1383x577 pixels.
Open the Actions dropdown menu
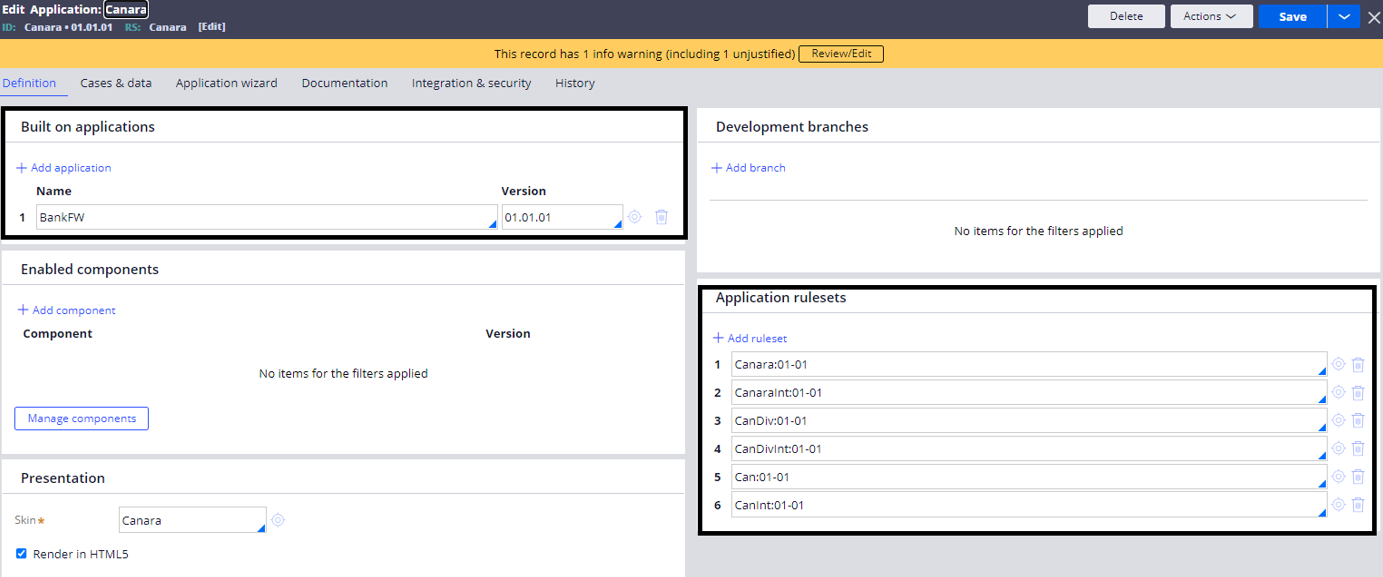[x=1211, y=16]
